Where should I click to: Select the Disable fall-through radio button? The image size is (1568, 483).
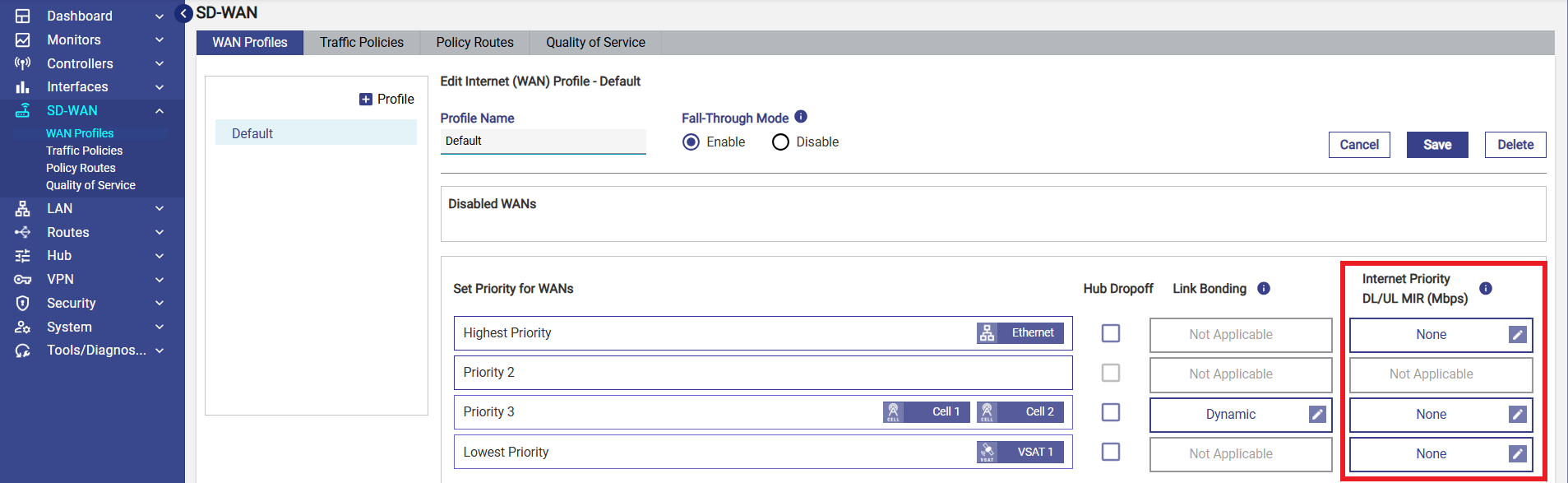click(780, 142)
